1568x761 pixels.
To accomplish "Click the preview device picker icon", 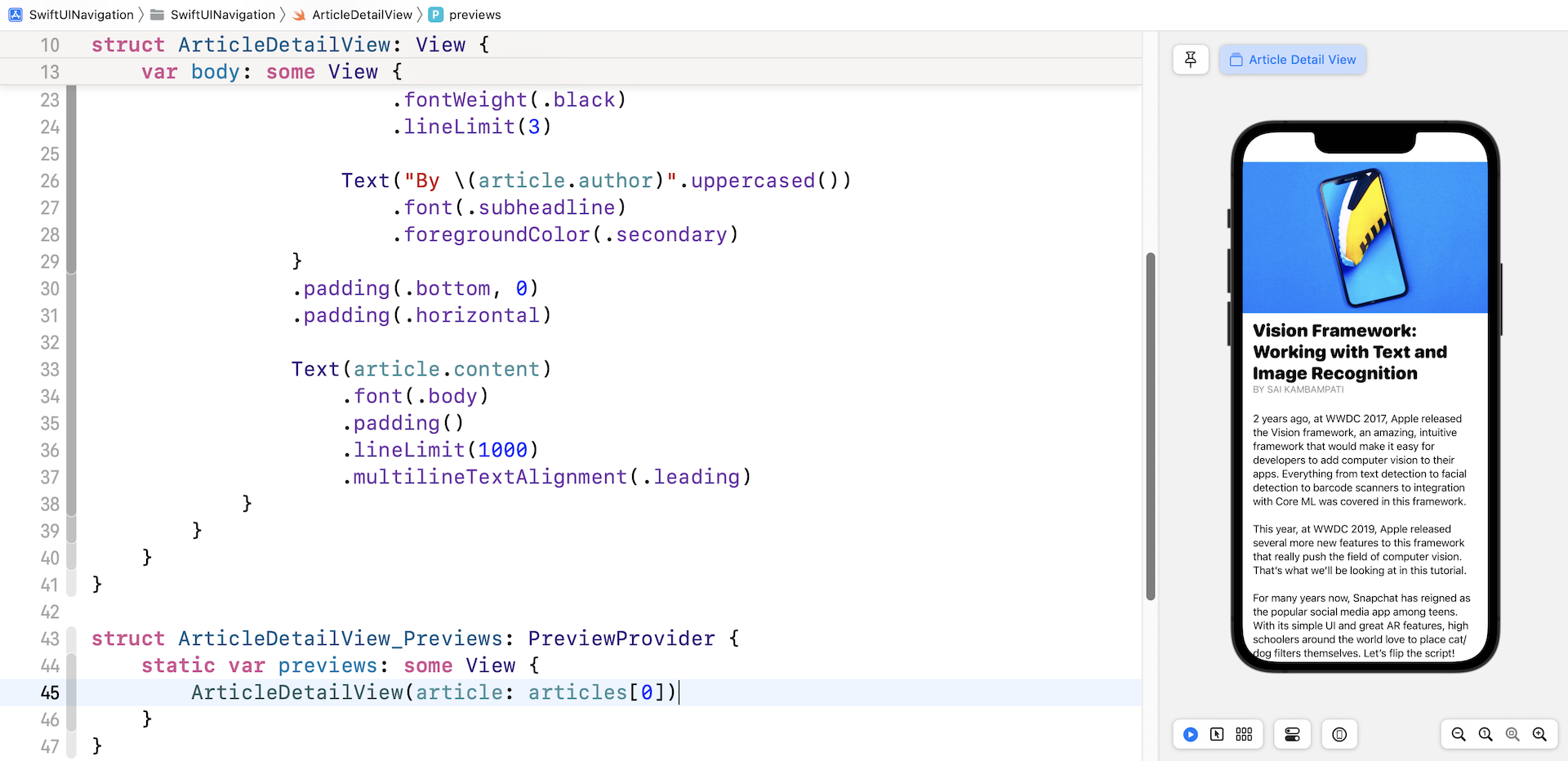I will 1339,735.
